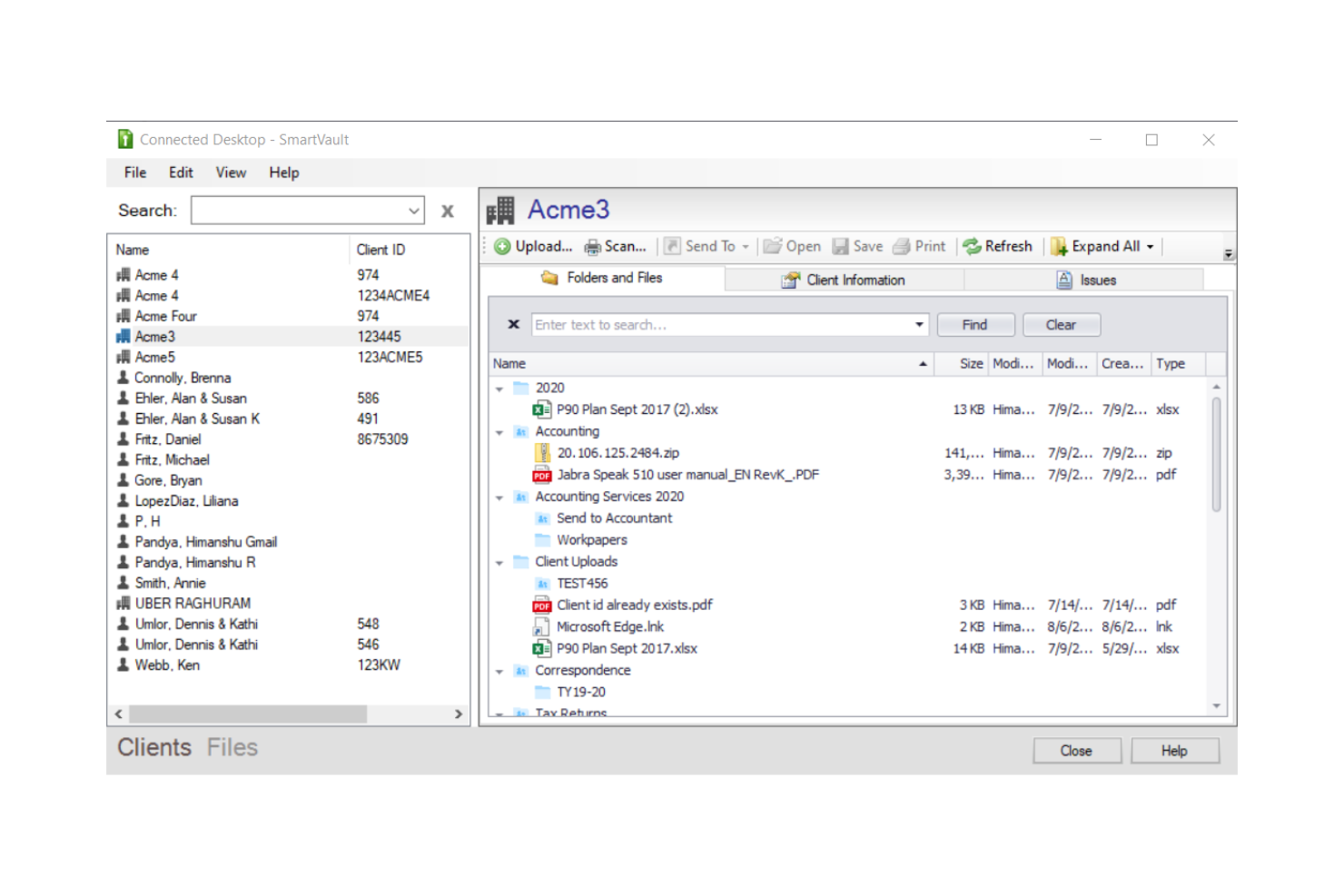Sort by the Size column header

961,363
